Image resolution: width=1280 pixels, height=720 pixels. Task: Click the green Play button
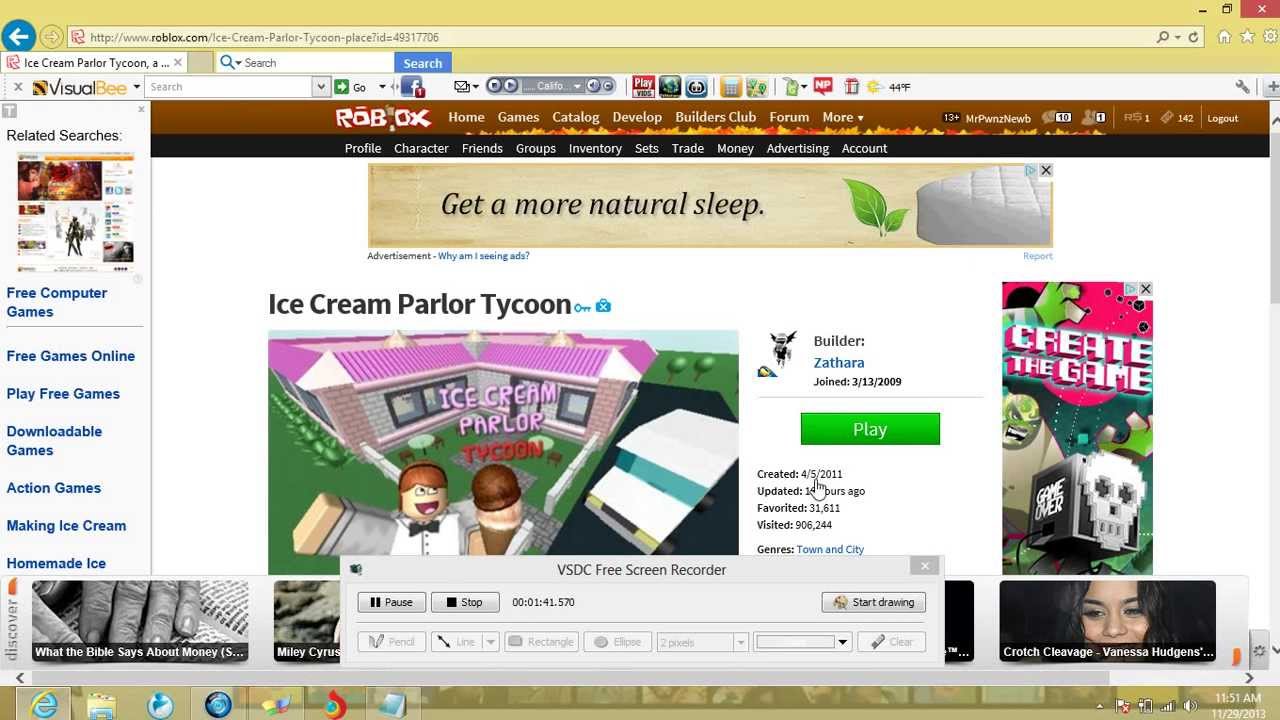coord(870,429)
